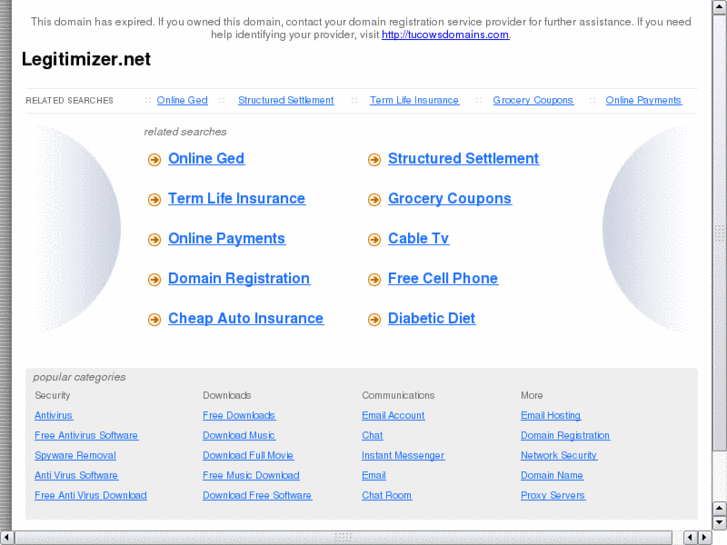Go to Download Full Movie link
727x545 pixels.
coord(248,456)
